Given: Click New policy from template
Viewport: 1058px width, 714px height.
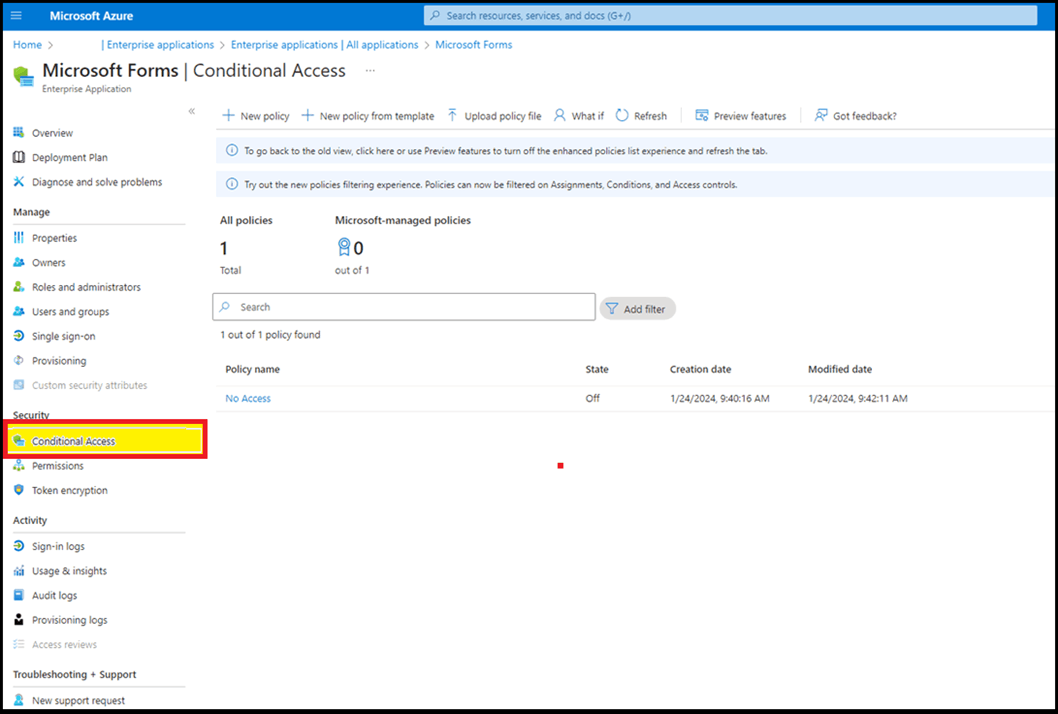Looking at the screenshot, I should [x=368, y=115].
